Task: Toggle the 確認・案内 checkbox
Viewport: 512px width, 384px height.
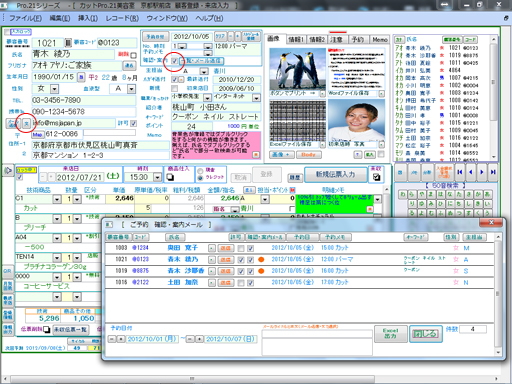Action: [174, 61]
